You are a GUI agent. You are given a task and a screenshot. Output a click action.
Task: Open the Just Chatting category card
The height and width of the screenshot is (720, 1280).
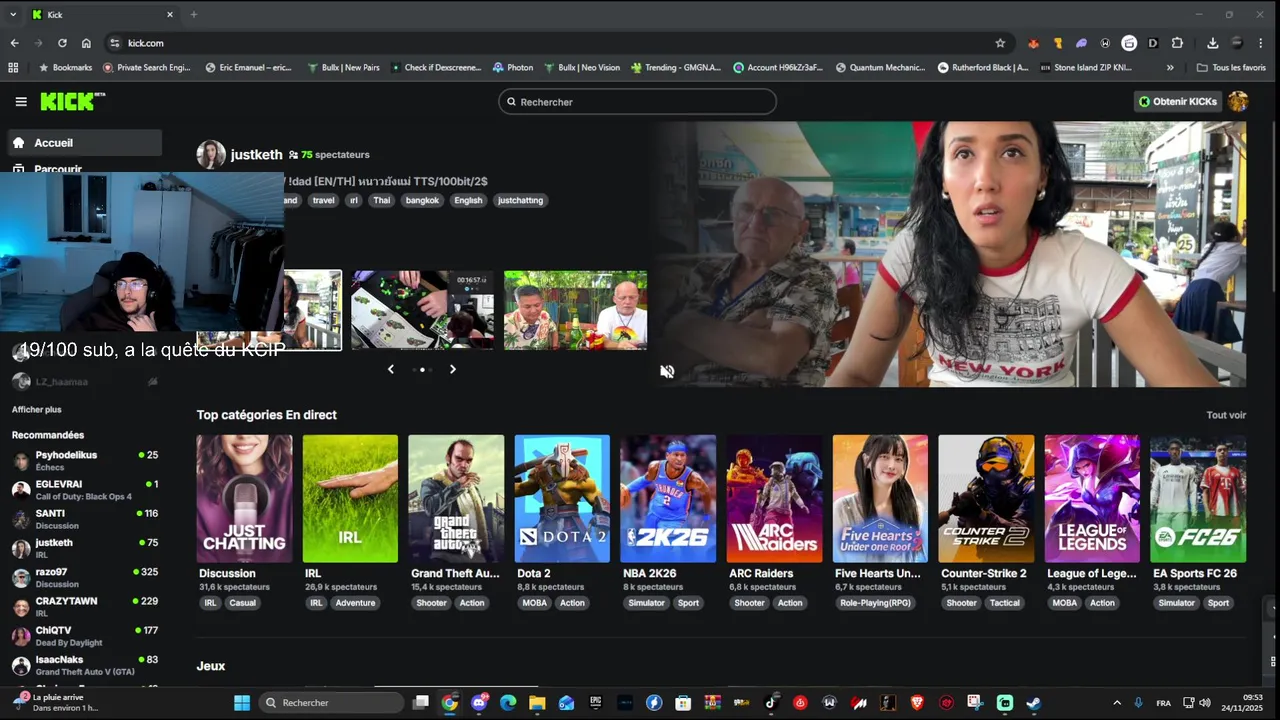244,498
